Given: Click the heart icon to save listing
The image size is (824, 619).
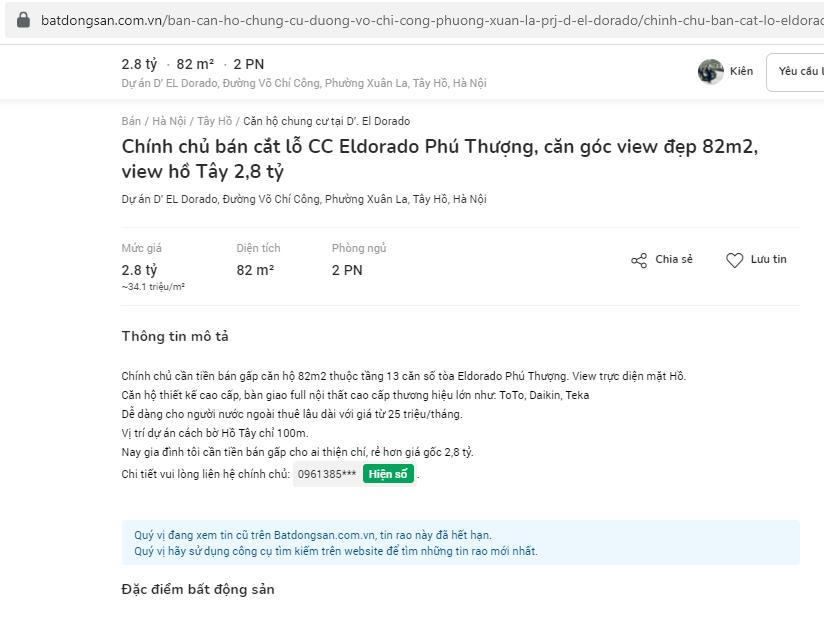Looking at the screenshot, I should (x=734, y=260).
